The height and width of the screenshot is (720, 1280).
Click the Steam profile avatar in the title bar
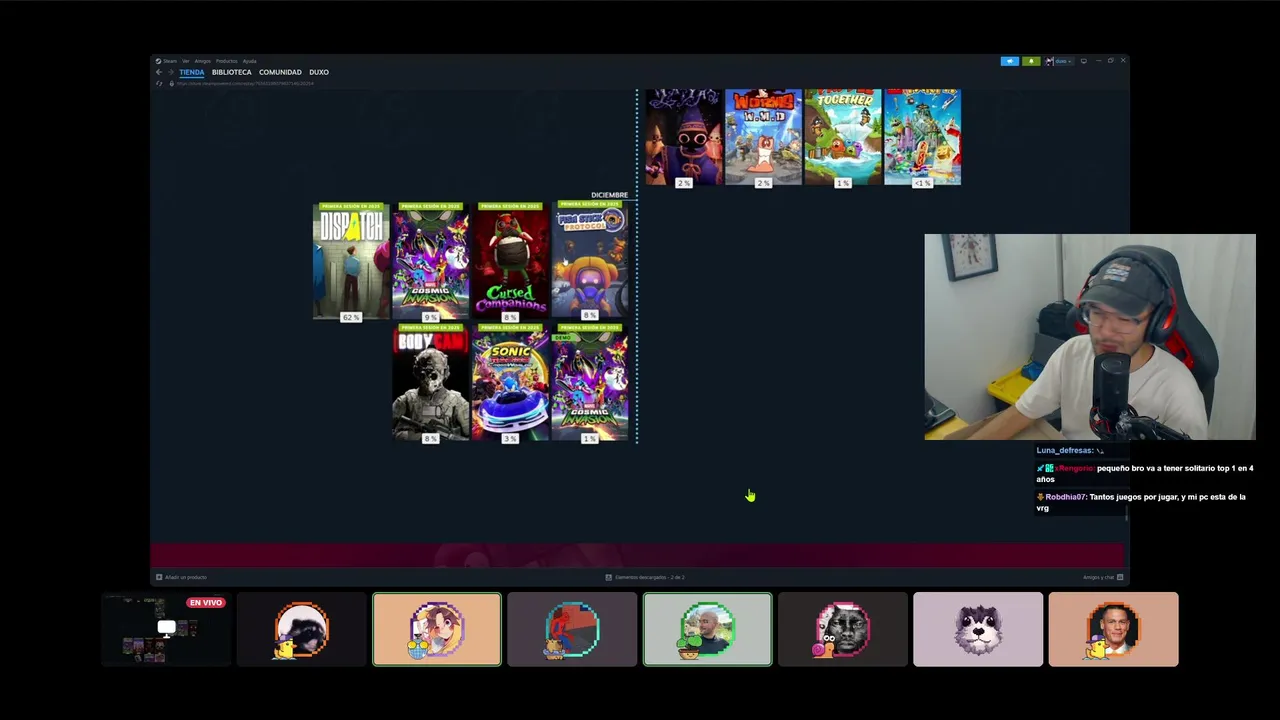(1049, 61)
